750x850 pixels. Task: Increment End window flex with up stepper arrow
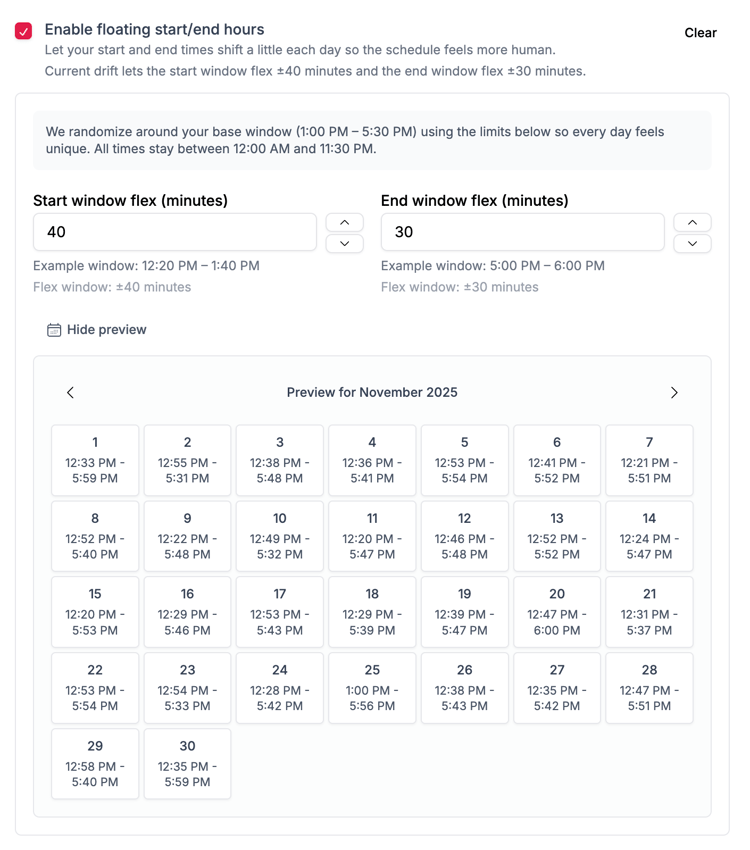[x=692, y=222]
